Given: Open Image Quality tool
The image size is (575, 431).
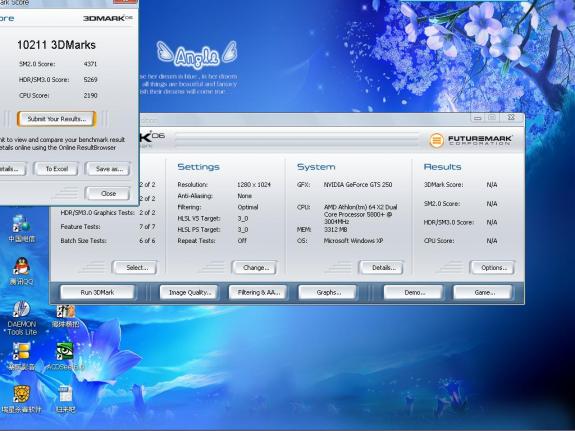Looking at the screenshot, I should pos(189,292).
